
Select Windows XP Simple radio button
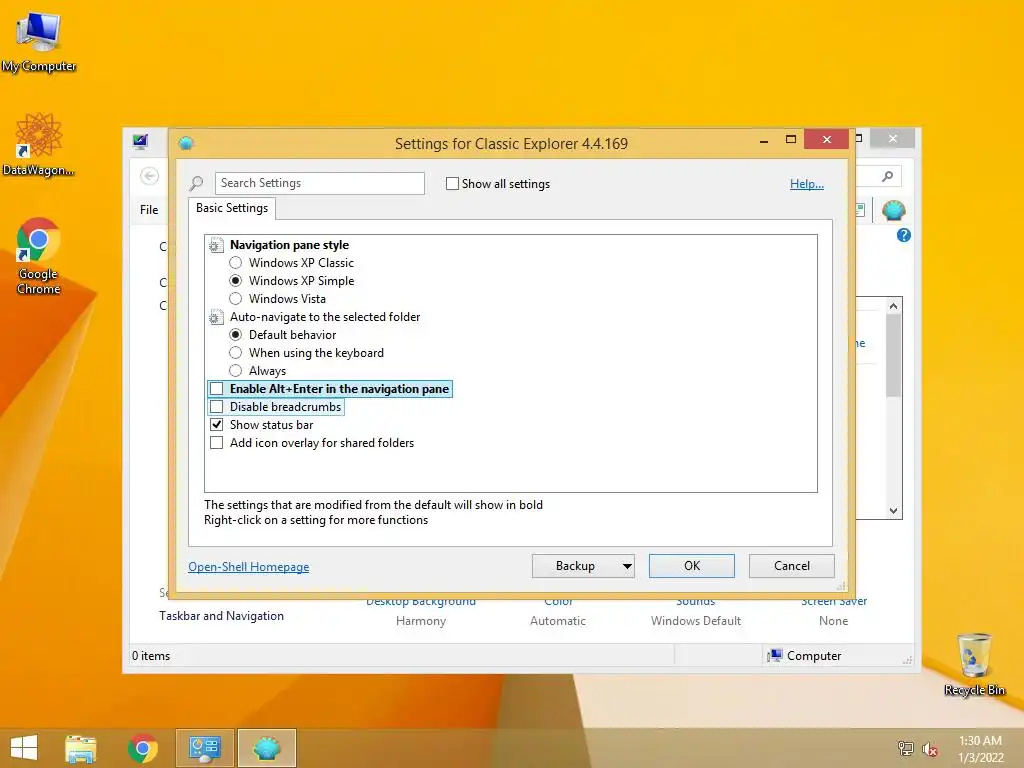[236, 281]
